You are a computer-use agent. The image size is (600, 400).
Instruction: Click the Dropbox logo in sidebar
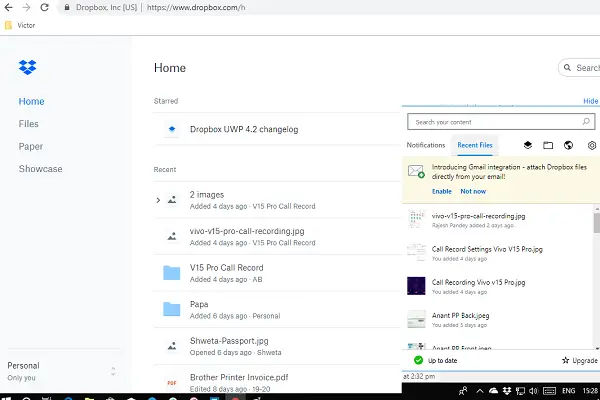pyautogui.click(x=27, y=68)
